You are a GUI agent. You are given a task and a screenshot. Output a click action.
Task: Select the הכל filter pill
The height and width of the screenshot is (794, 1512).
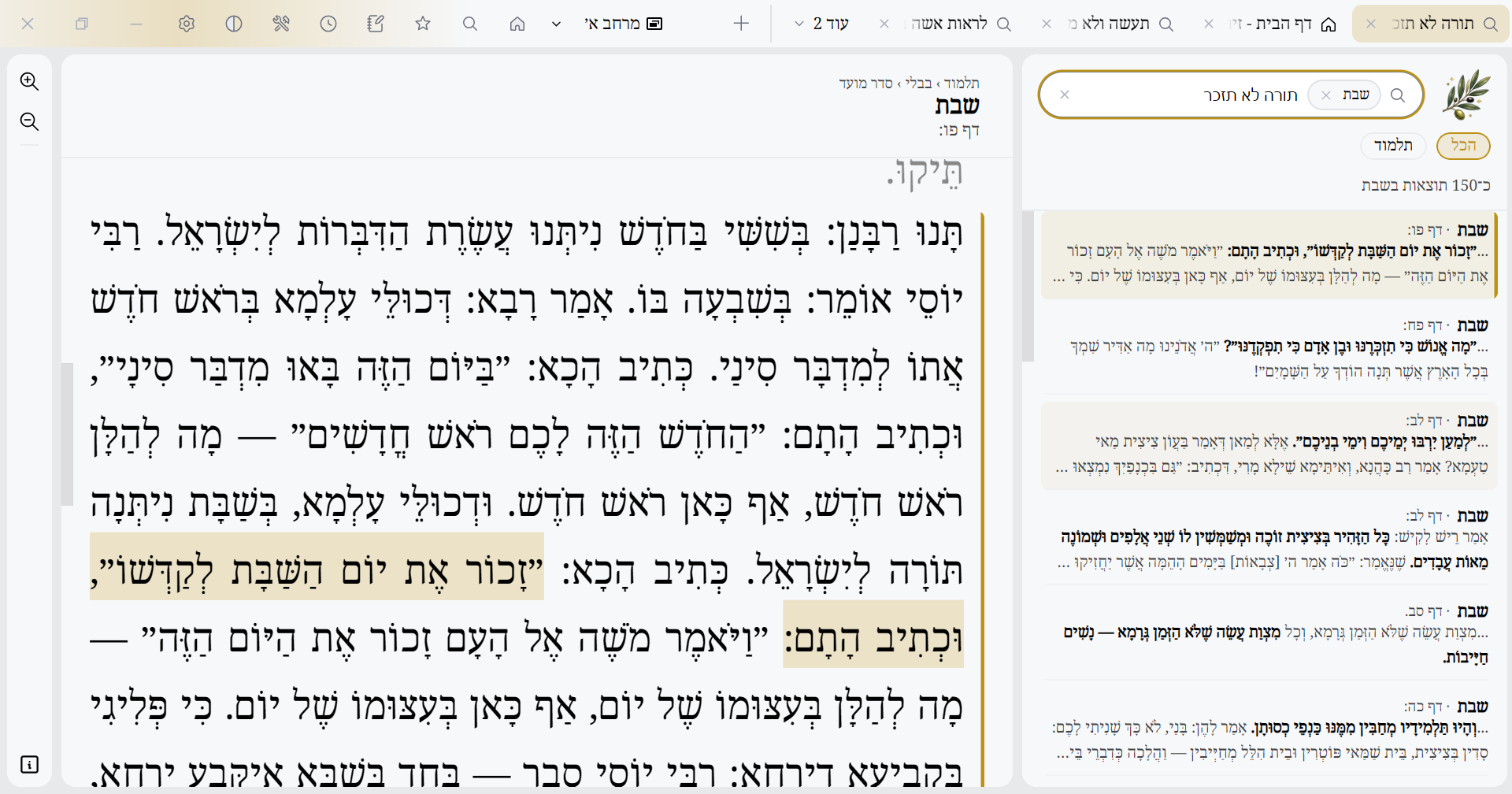coord(1463,146)
